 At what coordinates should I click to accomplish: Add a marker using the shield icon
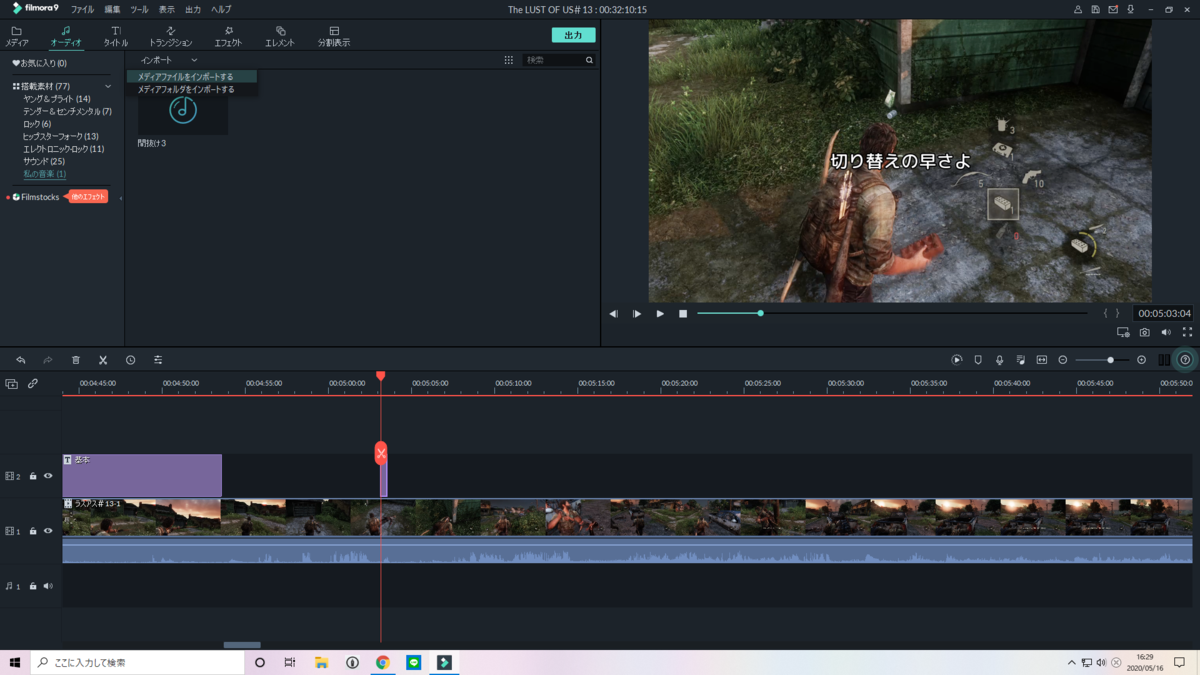point(978,360)
